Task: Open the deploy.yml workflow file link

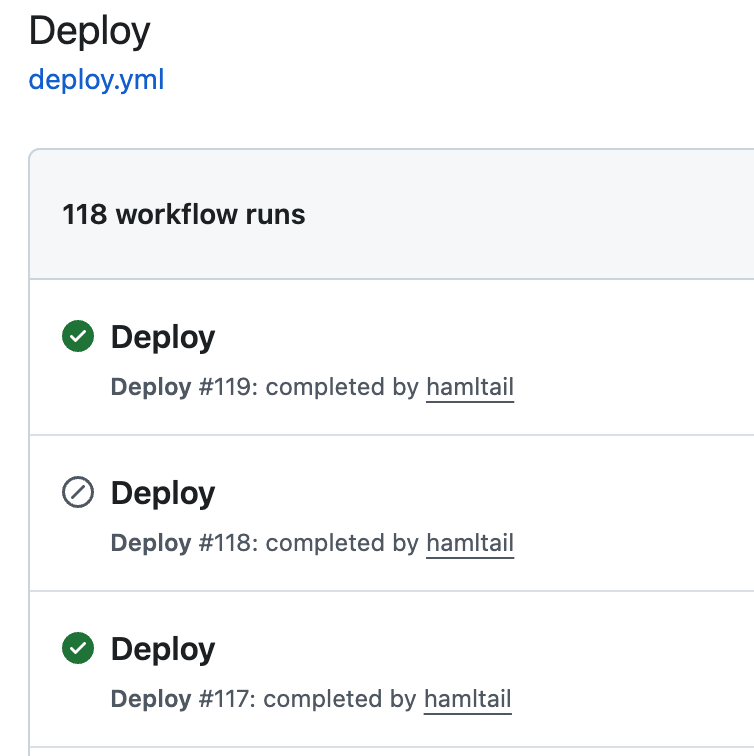Action: (x=96, y=79)
